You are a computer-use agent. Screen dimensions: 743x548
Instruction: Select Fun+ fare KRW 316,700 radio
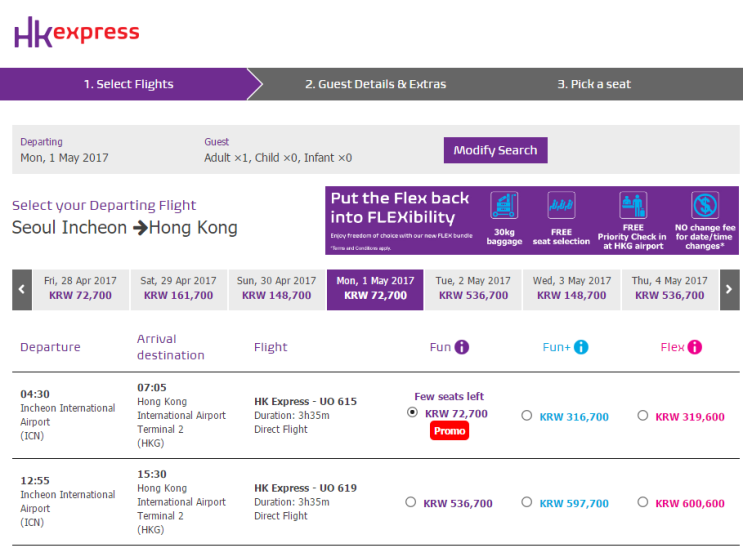pos(526,416)
